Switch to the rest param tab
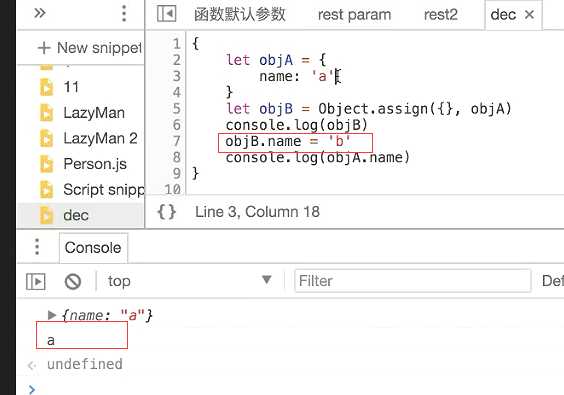Screen dimensions: 564x395 click(354, 15)
